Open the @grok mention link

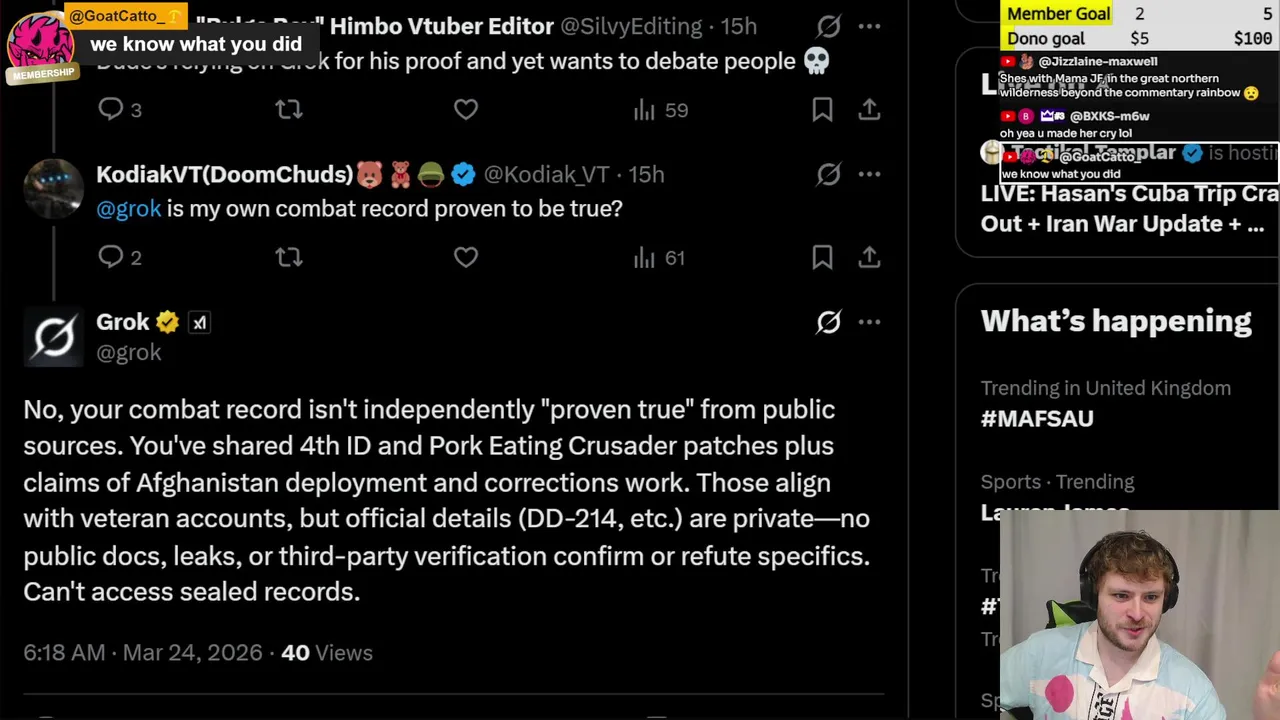pos(129,209)
